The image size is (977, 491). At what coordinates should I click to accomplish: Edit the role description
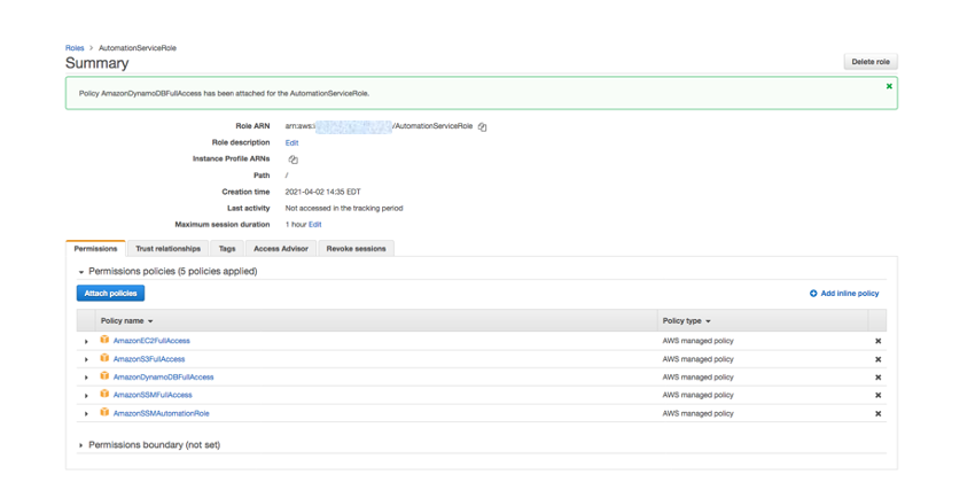[x=292, y=143]
